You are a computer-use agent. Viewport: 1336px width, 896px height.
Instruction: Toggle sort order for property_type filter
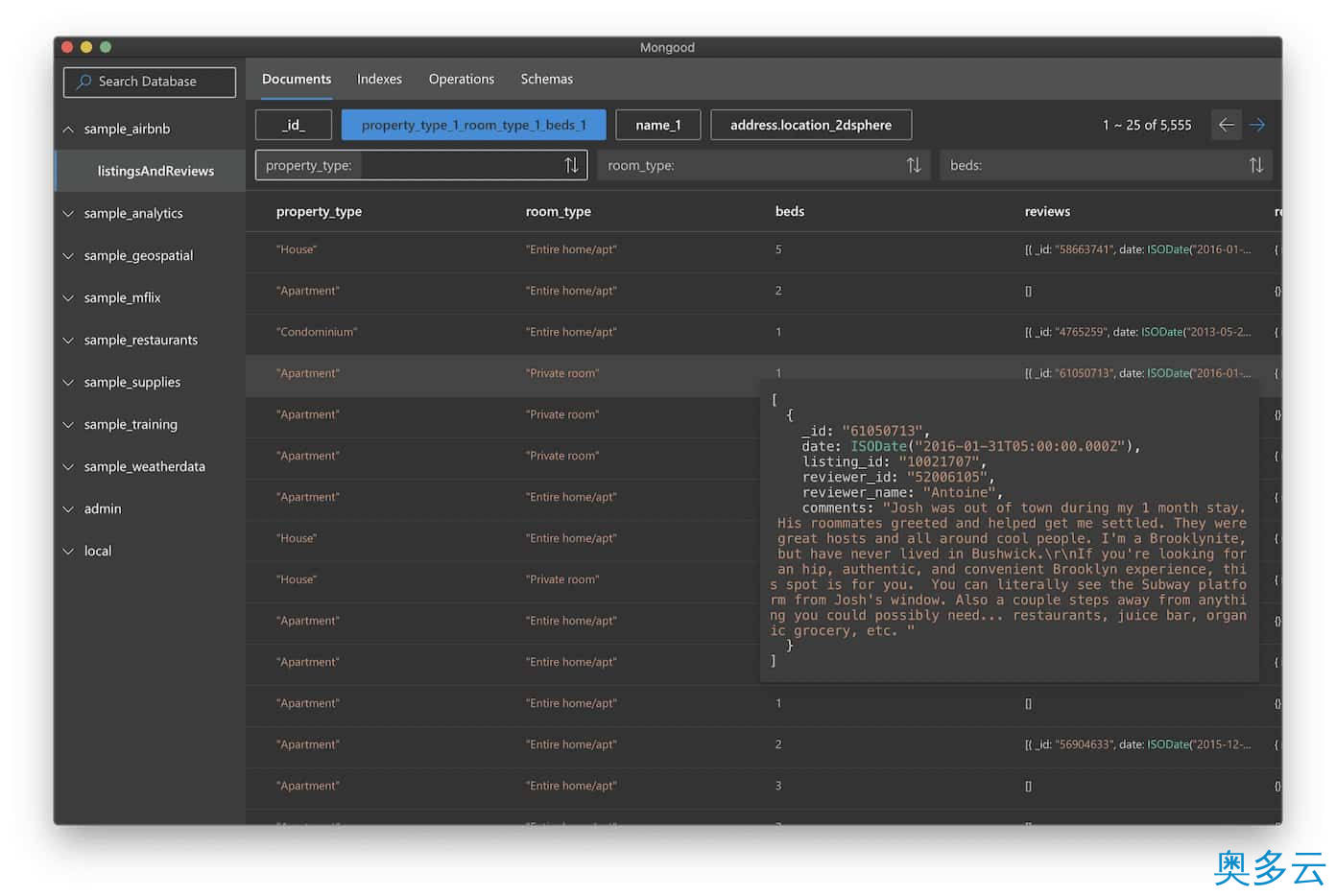(571, 165)
